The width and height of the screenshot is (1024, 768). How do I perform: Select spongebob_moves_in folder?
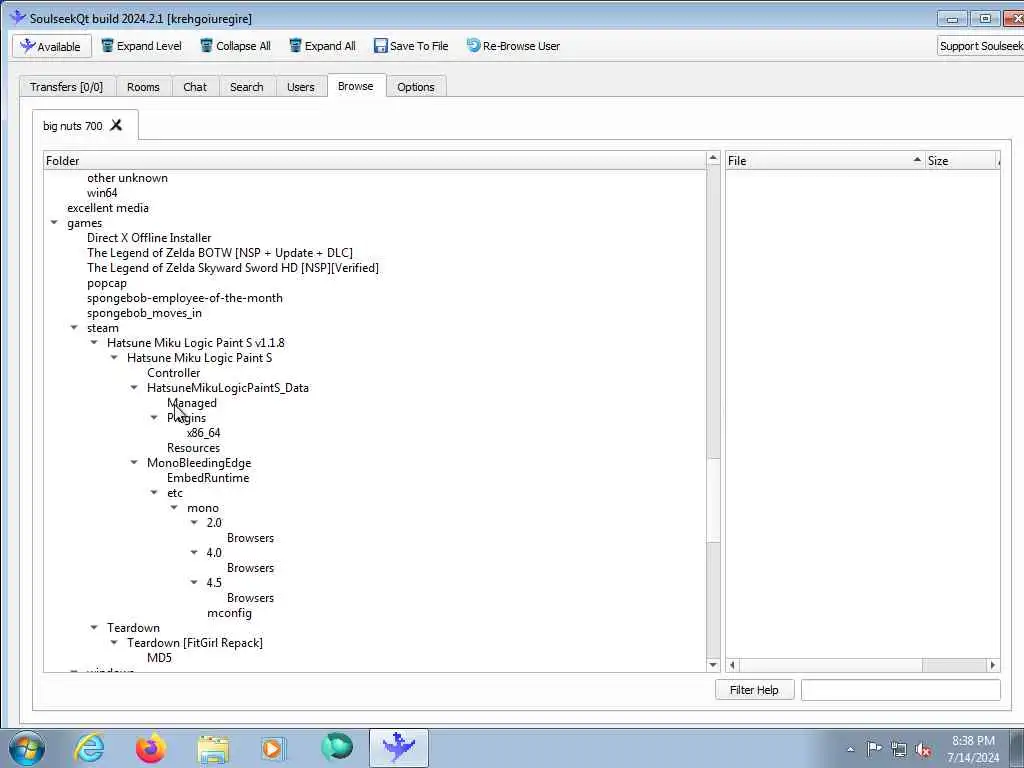[144, 313]
